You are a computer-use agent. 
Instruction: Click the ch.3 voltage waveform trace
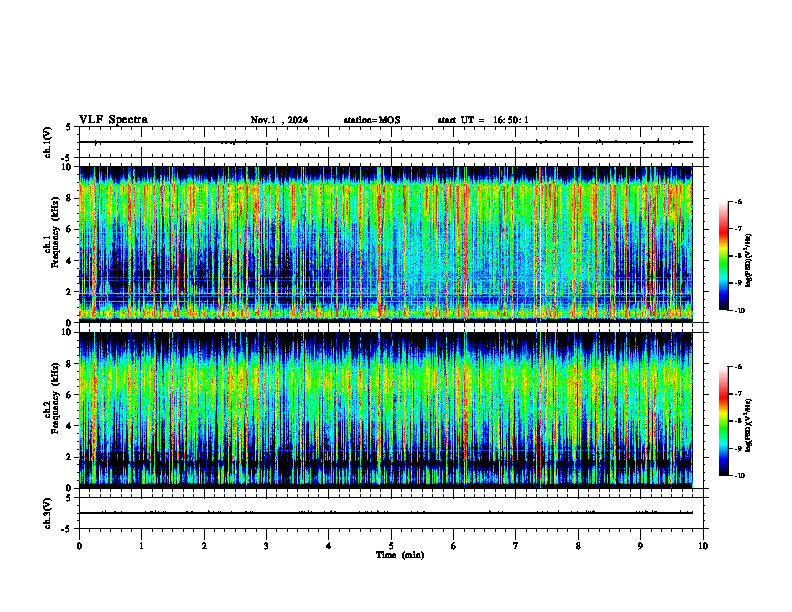point(385,513)
